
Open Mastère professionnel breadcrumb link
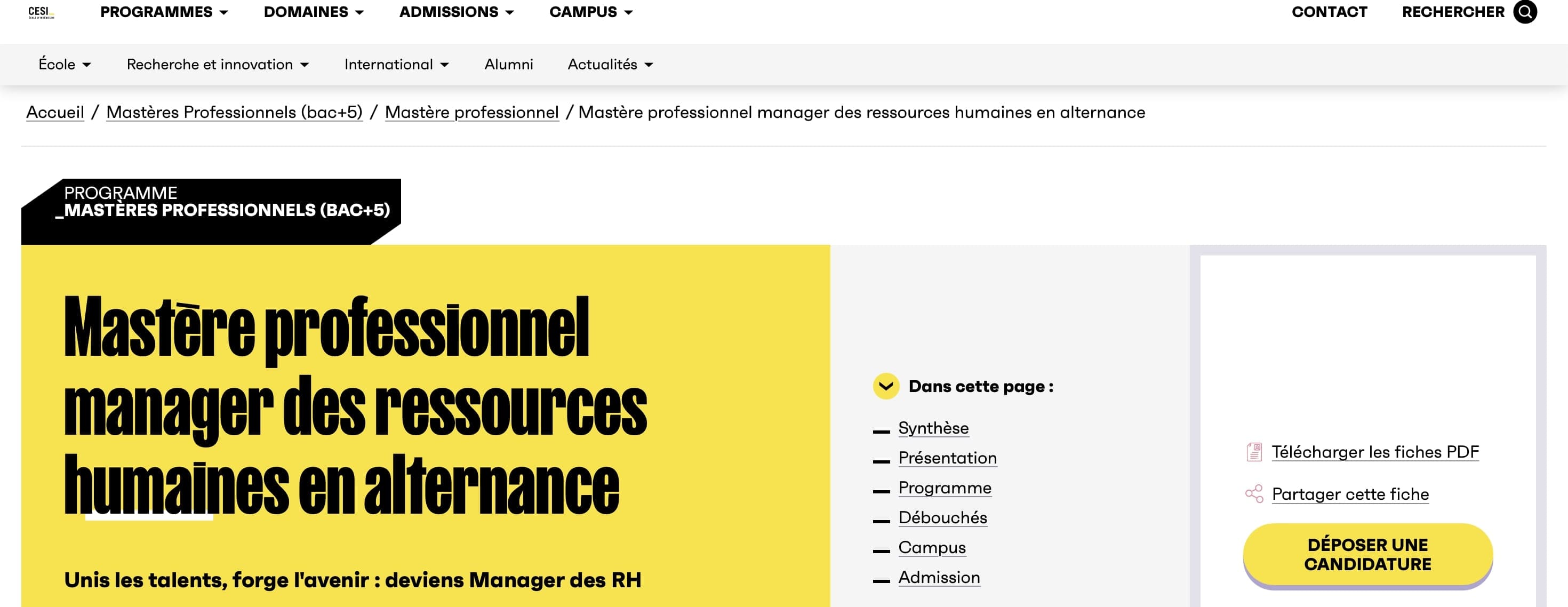click(472, 112)
